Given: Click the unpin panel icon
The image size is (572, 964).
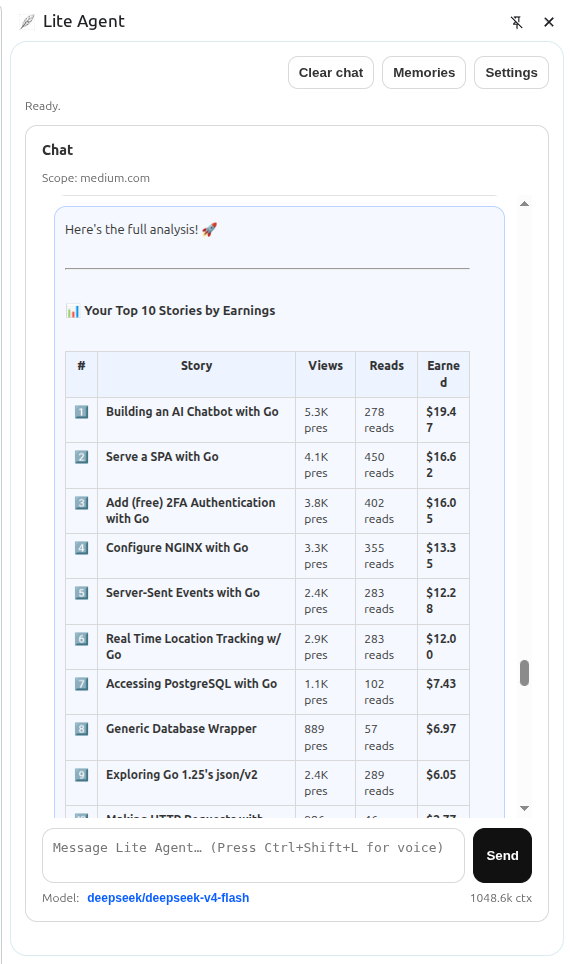Looking at the screenshot, I should [517, 22].
